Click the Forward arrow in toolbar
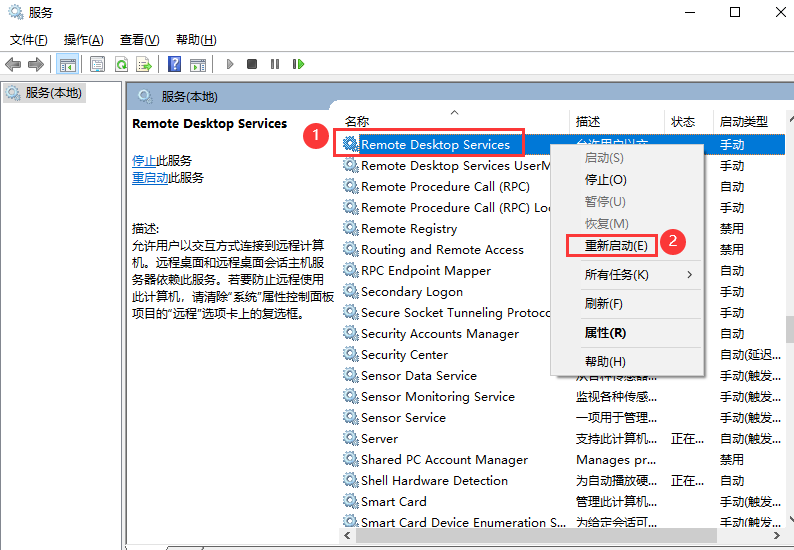This screenshot has width=794, height=550. click(x=35, y=64)
